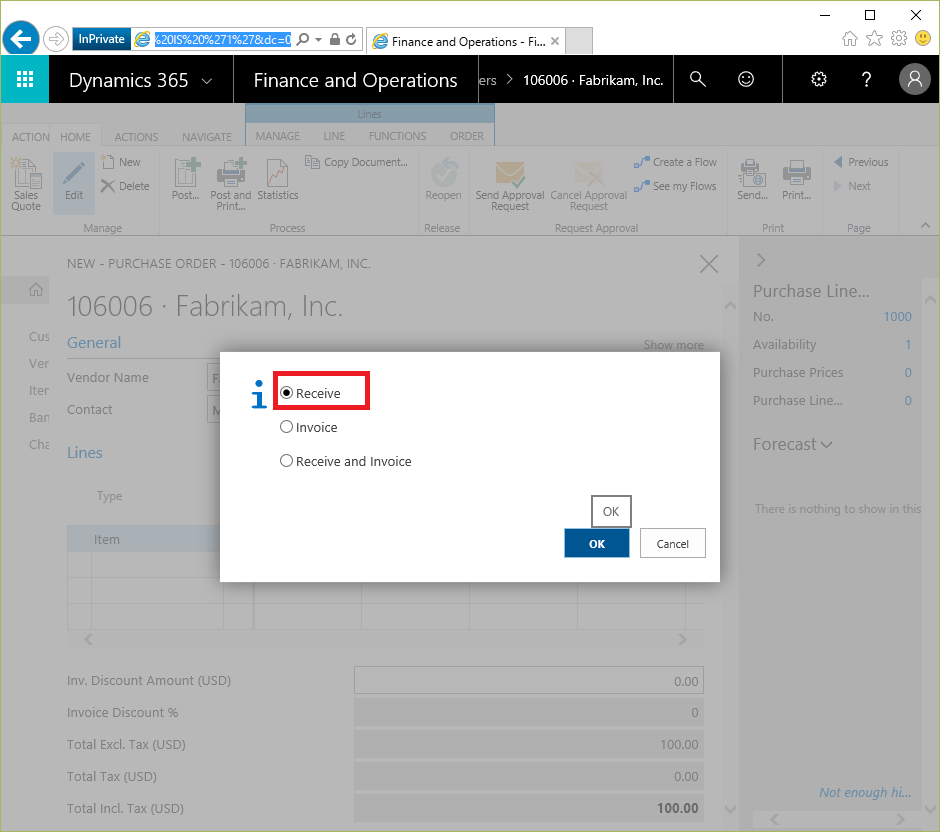The image size is (940, 832).
Task: Go to Next page record
Action: pos(852,186)
